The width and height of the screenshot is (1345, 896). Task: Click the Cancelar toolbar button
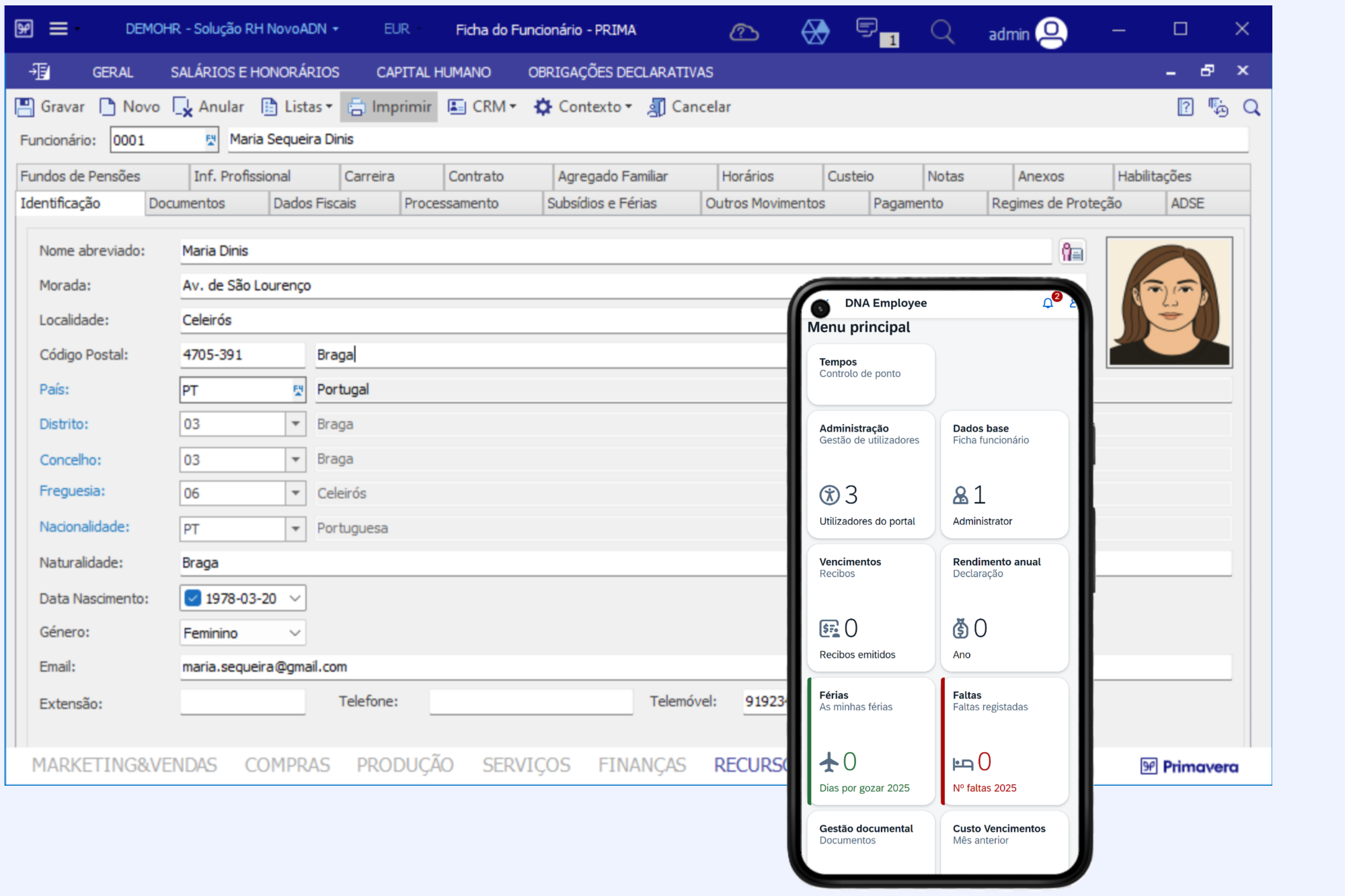point(689,107)
